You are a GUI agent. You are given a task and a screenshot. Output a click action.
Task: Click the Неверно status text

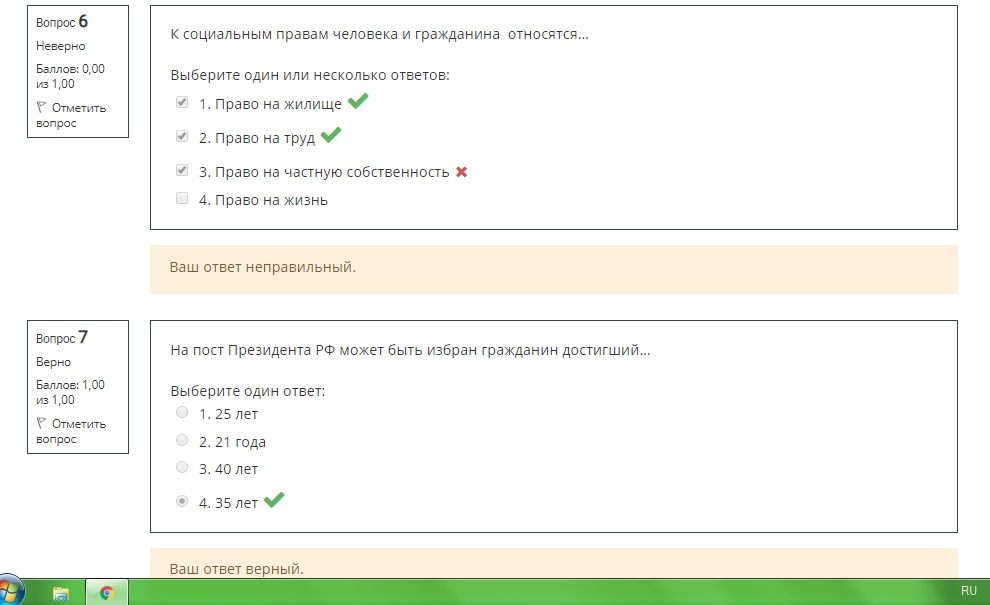[61, 46]
